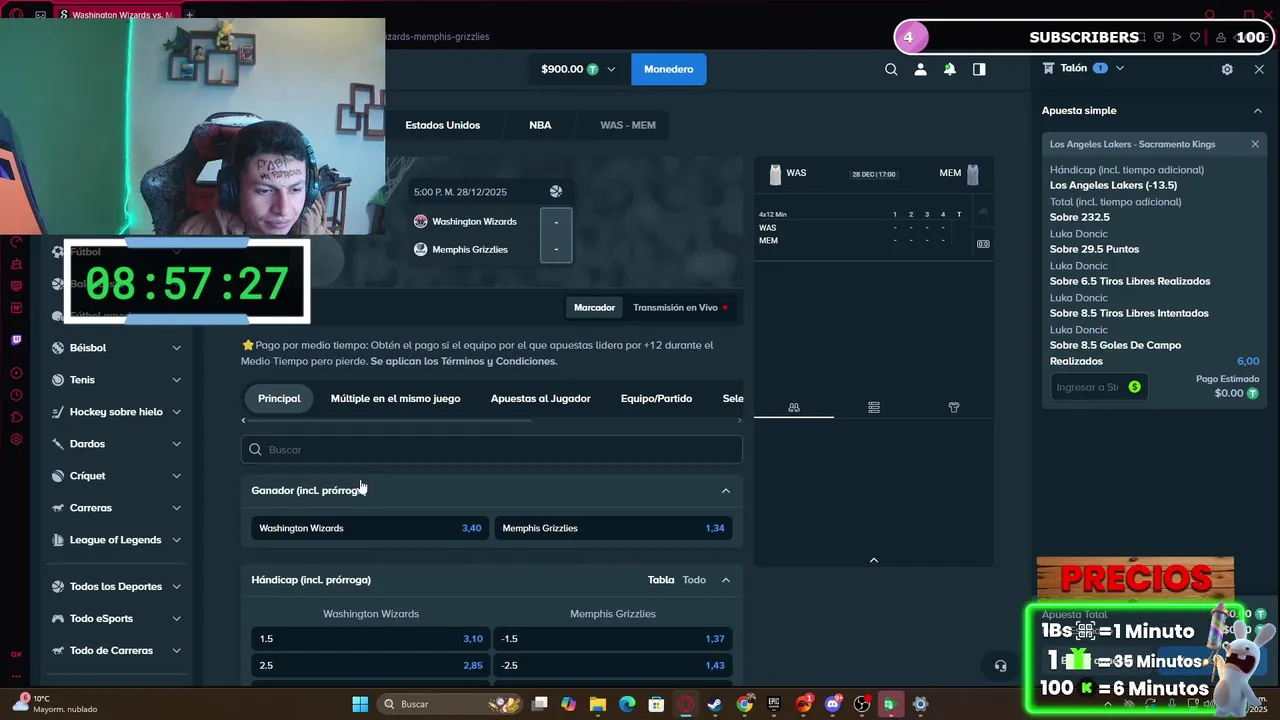This screenshot has width=1280, height=720.
Task: Expand Hockey sobre hielo category
Action: [176, 412]
